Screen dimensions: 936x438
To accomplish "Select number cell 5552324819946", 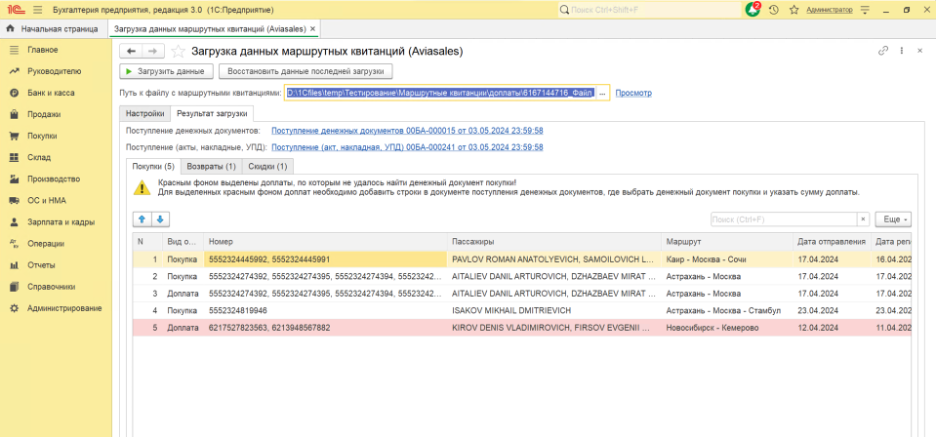I will pos(325,310).
